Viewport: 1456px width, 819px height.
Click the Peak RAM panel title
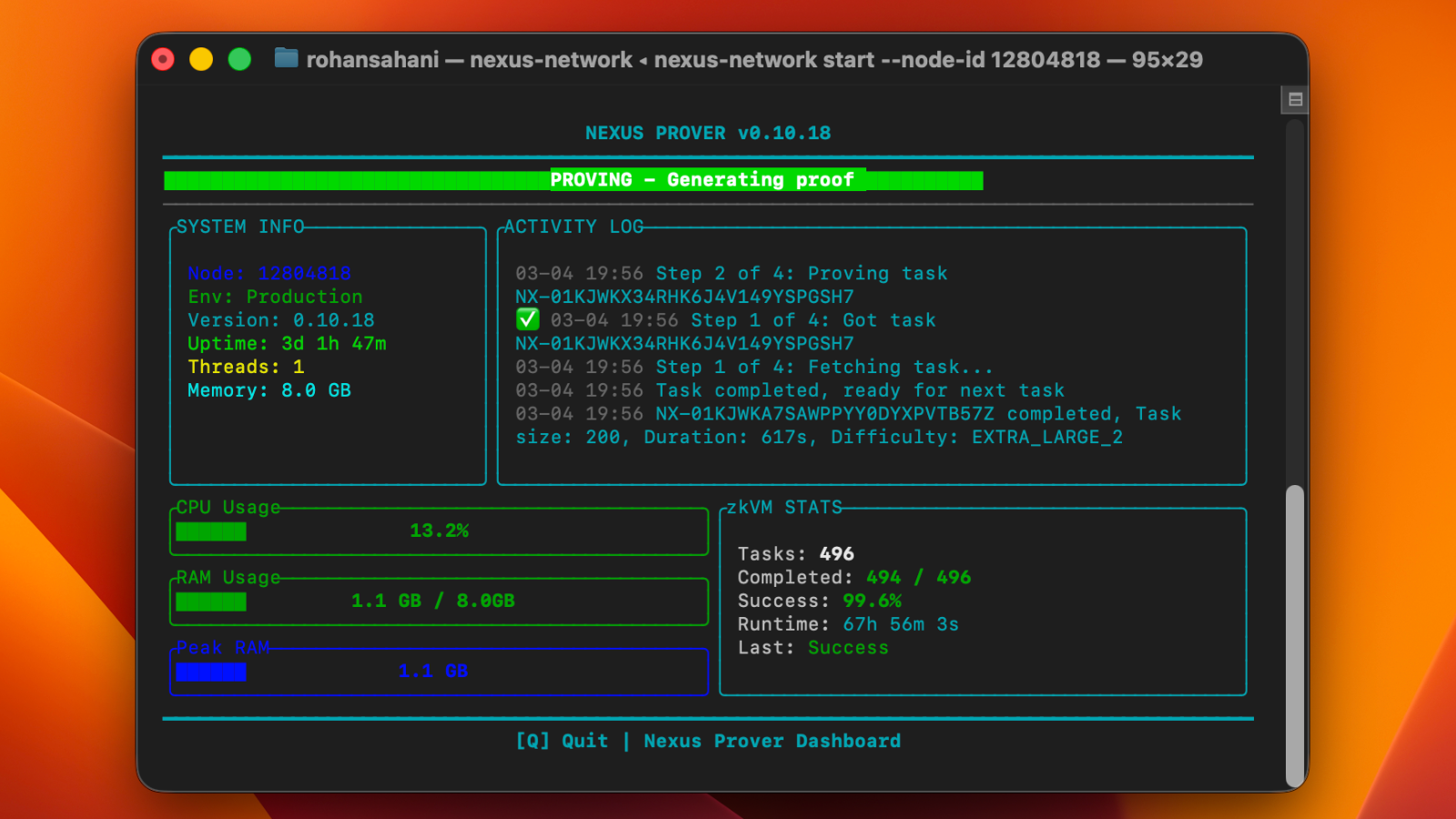pyautogui.click(x=223, y=647)
